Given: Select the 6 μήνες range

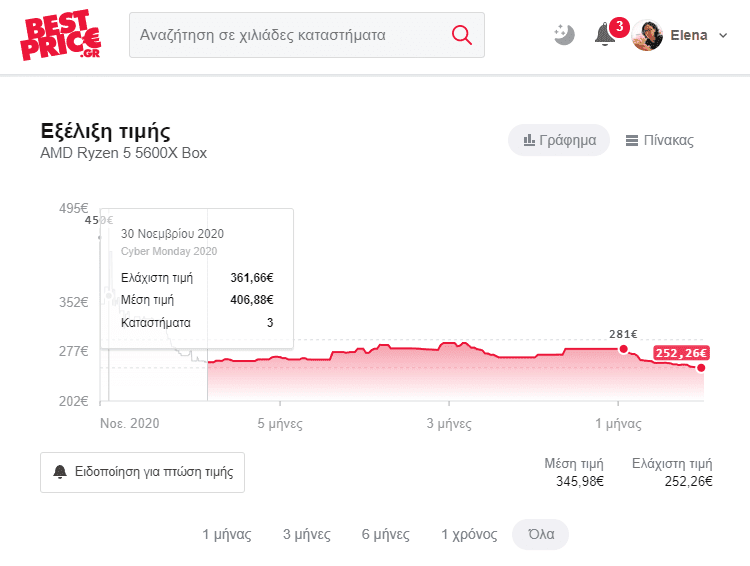Looking at the screenshot, I should click(x=386, y=534).
